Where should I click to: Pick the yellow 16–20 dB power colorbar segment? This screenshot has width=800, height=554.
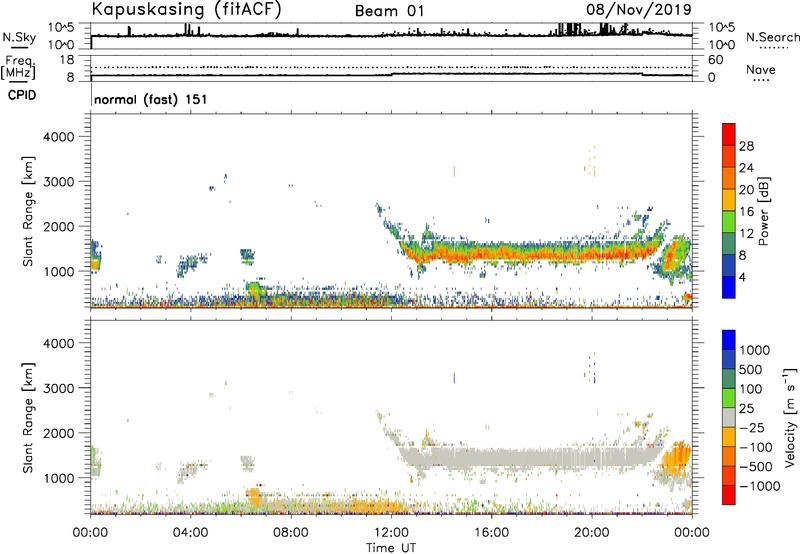[729, 199]
